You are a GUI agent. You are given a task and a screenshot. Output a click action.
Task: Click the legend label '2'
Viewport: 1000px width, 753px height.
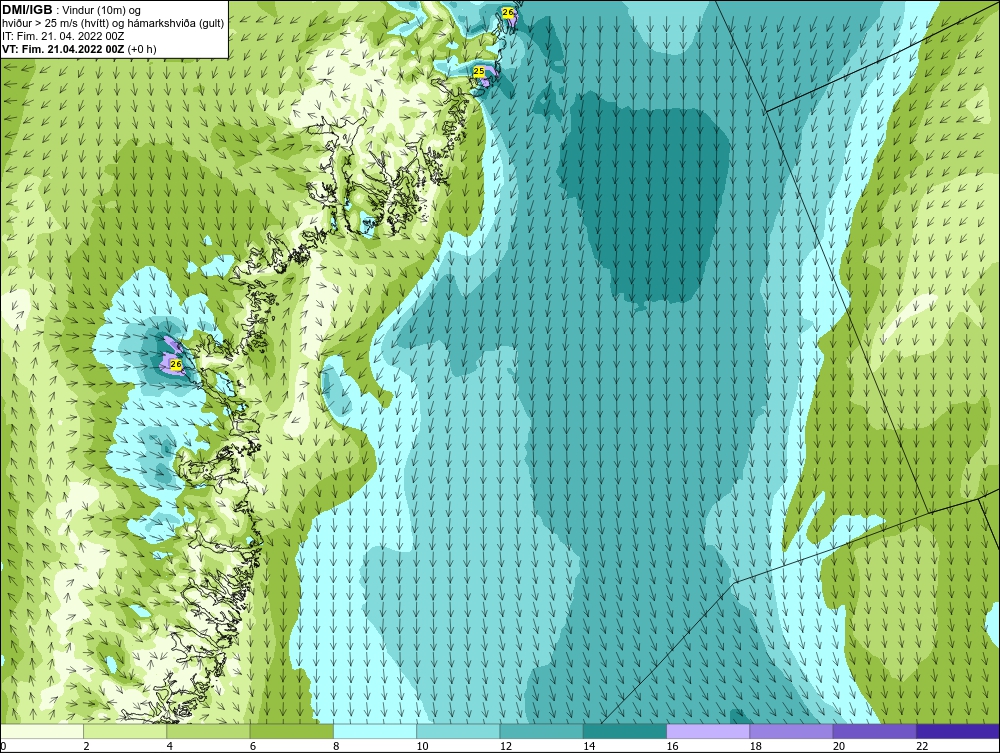point(86,747)
